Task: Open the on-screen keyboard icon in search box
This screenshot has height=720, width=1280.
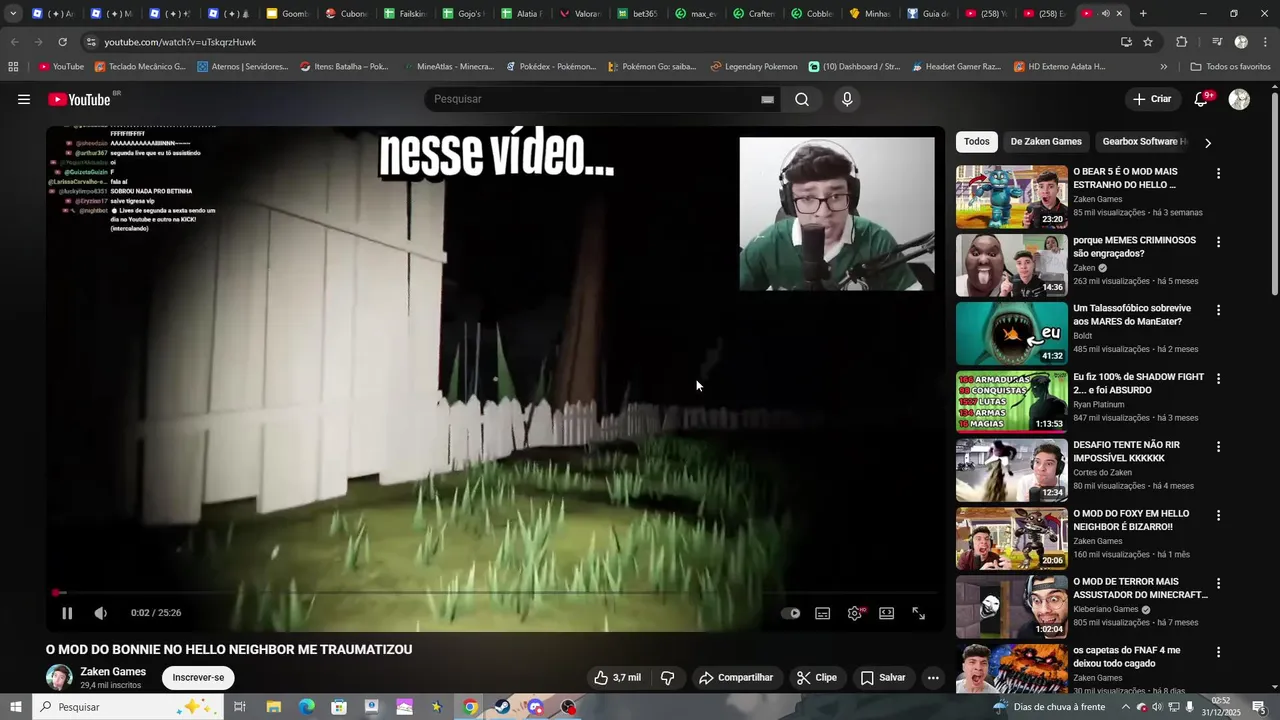Action: coord(767,99)
